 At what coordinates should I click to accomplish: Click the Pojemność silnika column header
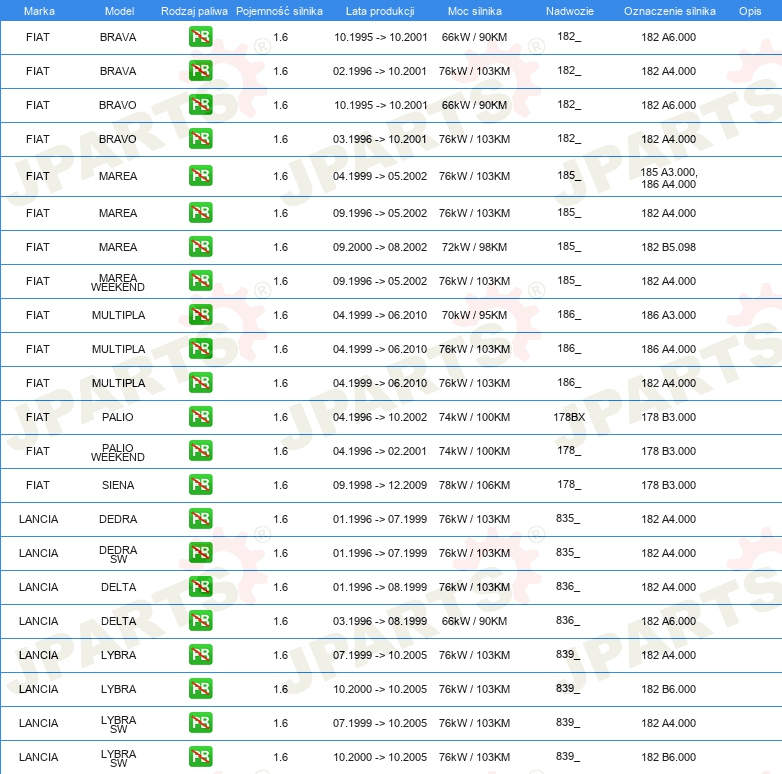click(x=279, y=11)
